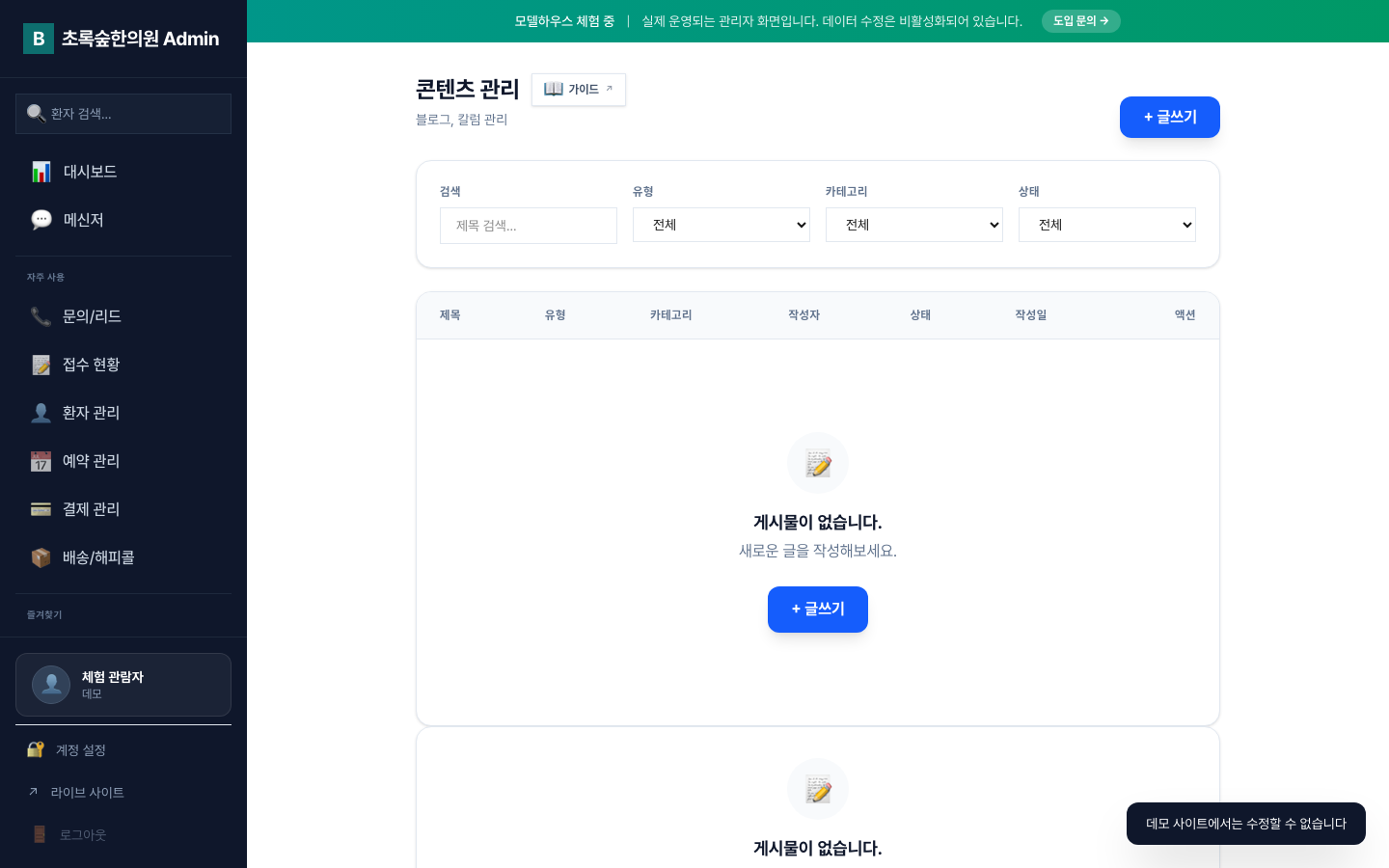Click the 라이브 사이트 arrow icon
This screenshot has height=868, width=1389.
(x=33, y=792)
